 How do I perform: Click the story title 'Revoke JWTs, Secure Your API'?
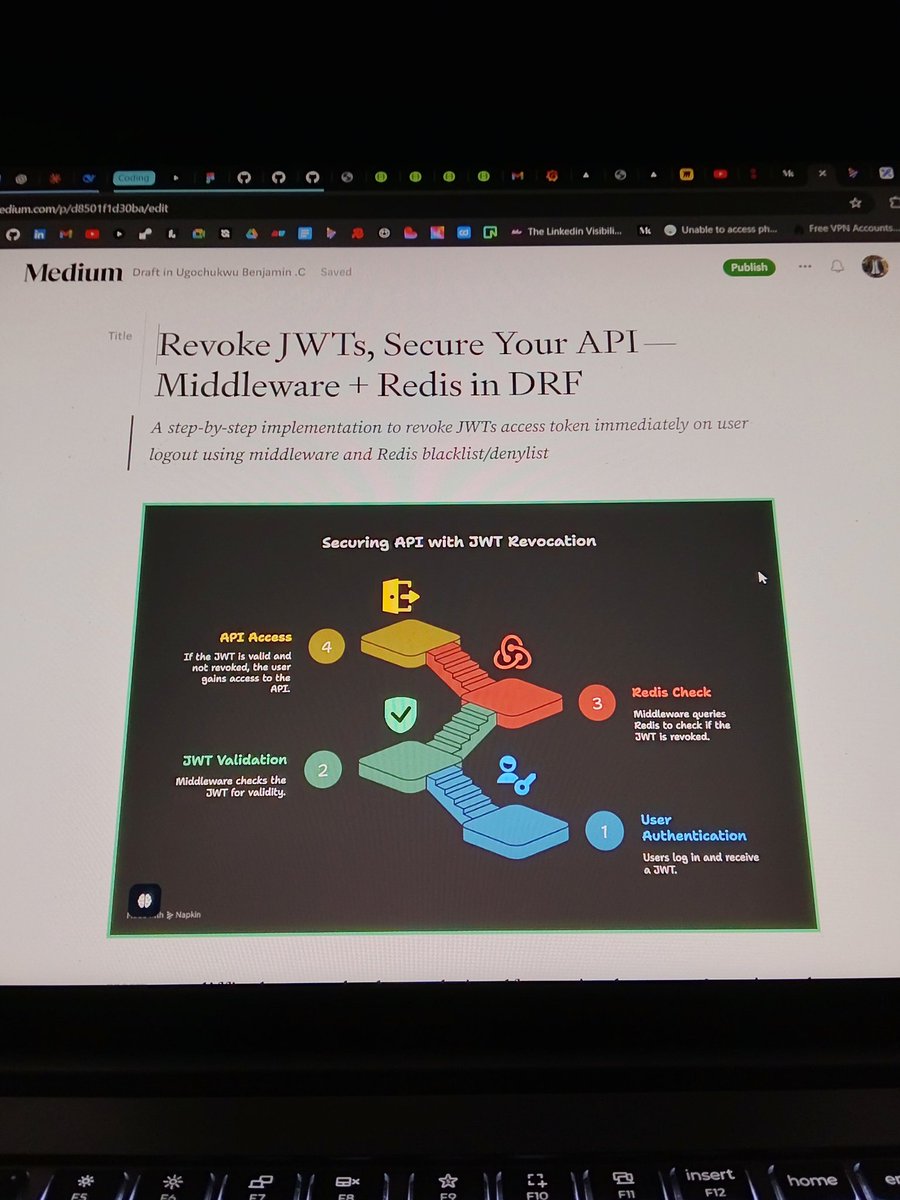click(416, 365)
